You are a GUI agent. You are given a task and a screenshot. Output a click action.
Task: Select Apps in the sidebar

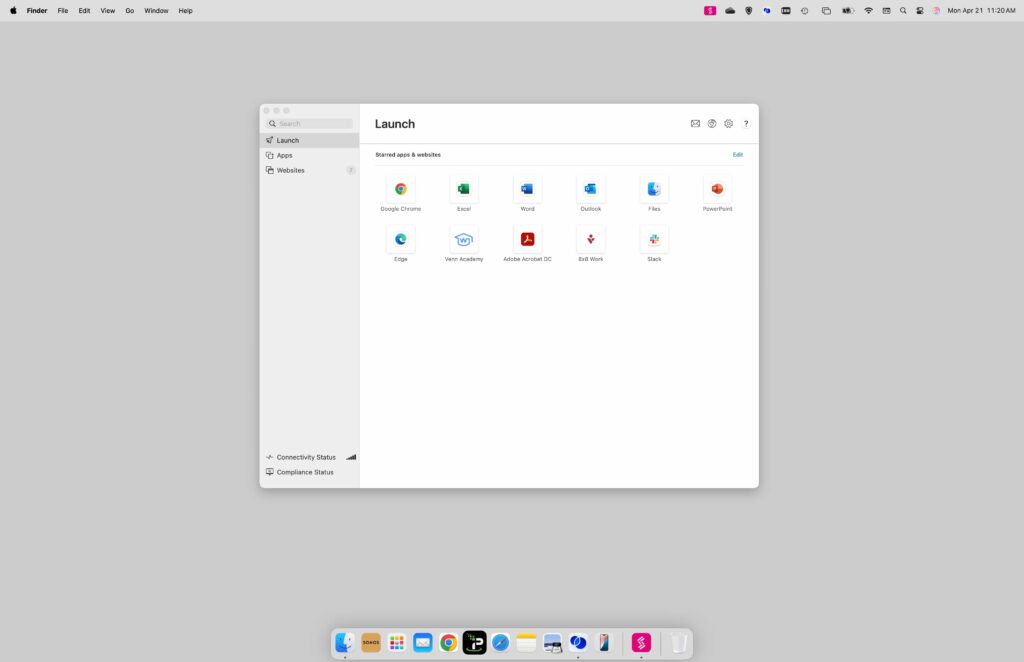(285, 155)
